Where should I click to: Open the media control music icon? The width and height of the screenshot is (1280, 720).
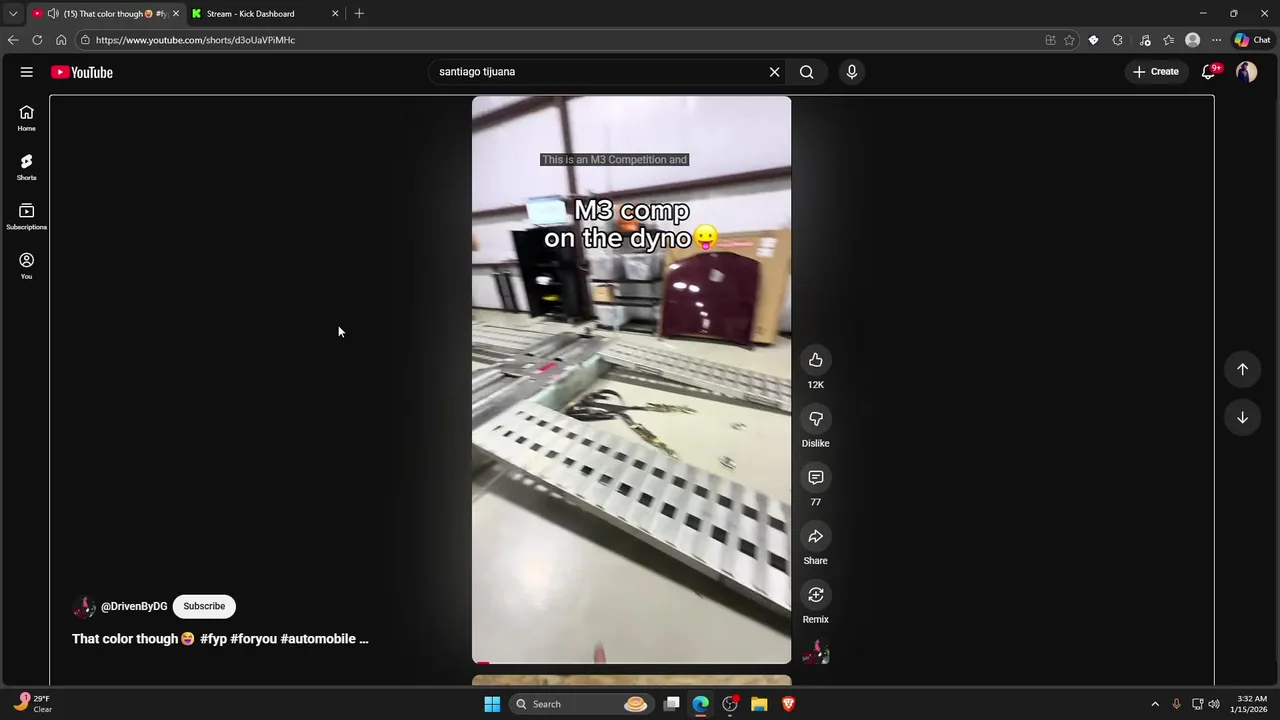(1144, 40)
